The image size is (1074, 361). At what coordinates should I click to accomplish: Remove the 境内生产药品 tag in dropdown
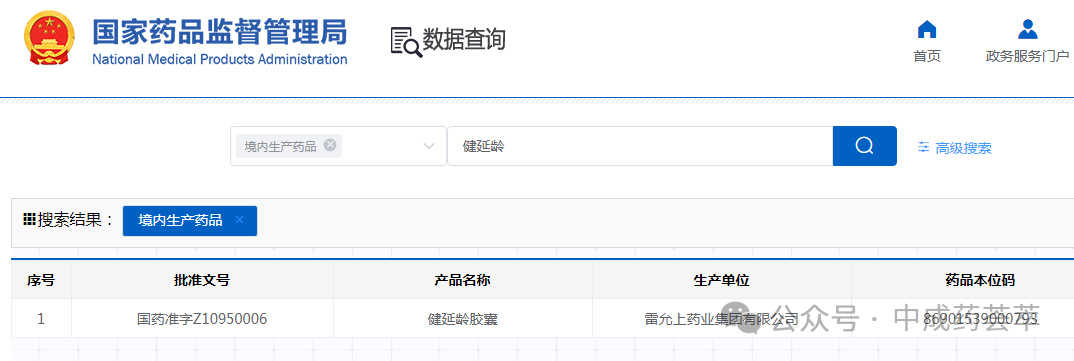coord(330,145)
